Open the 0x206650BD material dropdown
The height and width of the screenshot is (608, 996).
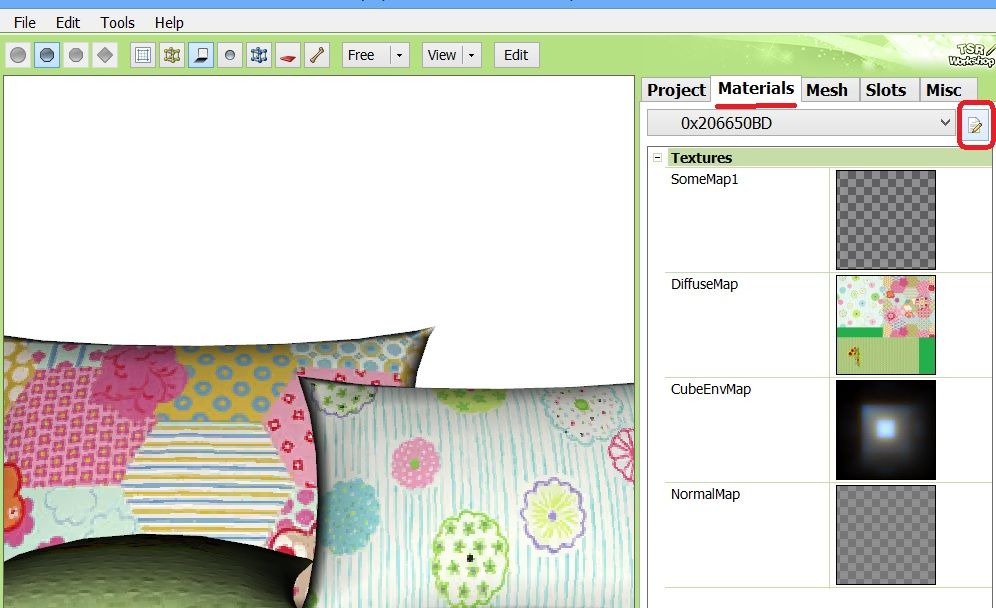801,123
